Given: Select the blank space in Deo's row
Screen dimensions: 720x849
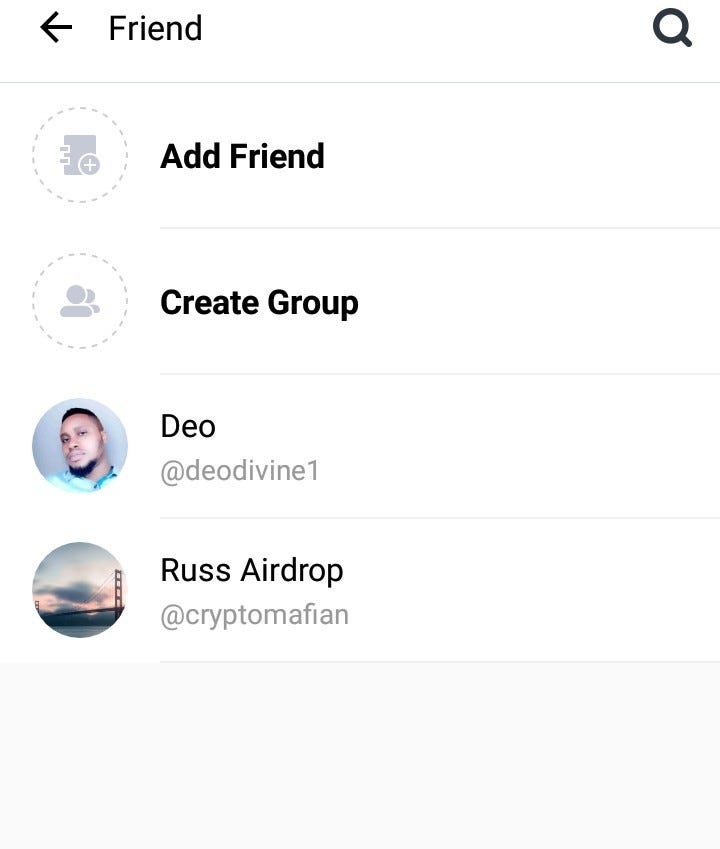Looking at the screenshot, I should pos(520,446).
